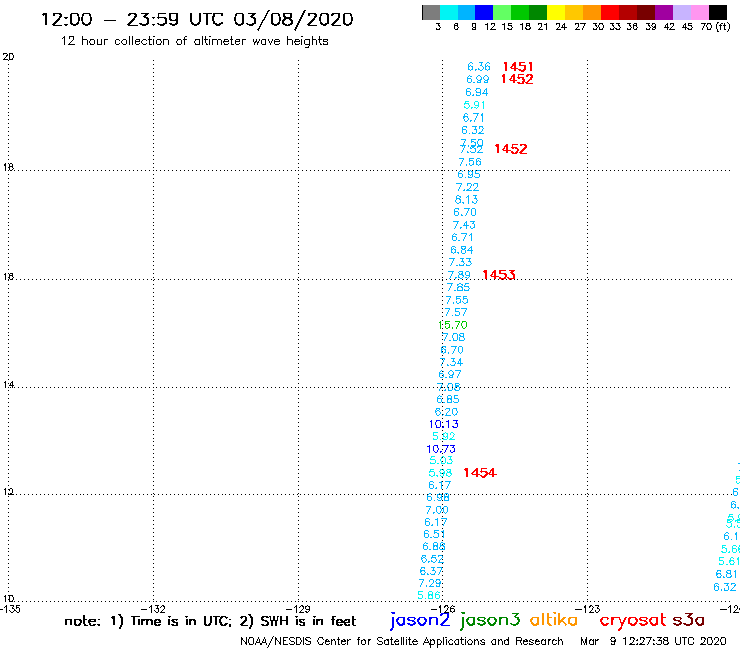Click the wave height value 7.57
The height and width of the screenshot is (650, 740).
(x=456, y=312)
